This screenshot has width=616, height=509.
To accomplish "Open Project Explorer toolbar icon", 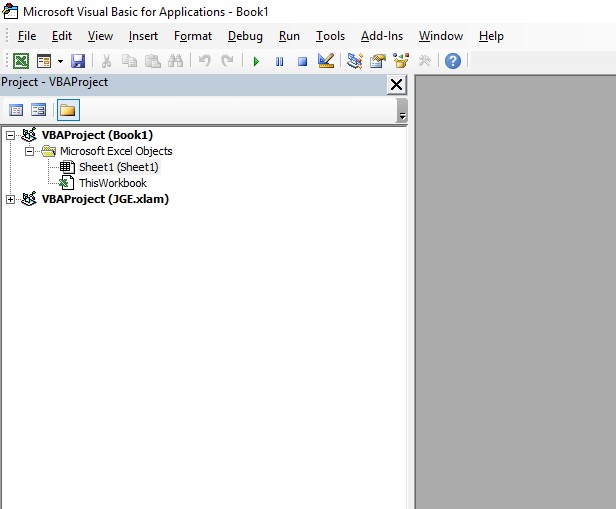I will click(x=355, y=61).
